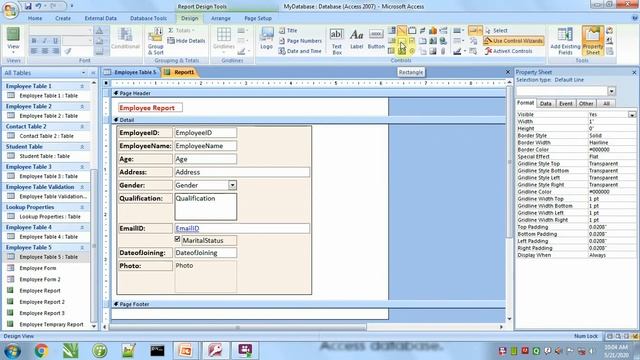Select Page Footer section bar
The image size is (640, 360).
coord(308,304)
